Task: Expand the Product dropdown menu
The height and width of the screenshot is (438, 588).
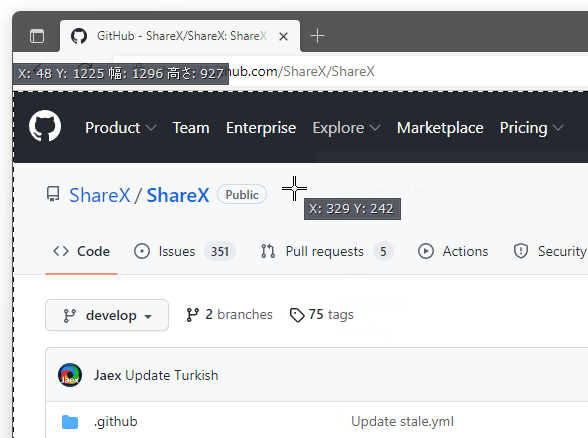Action: pos(120,128)
